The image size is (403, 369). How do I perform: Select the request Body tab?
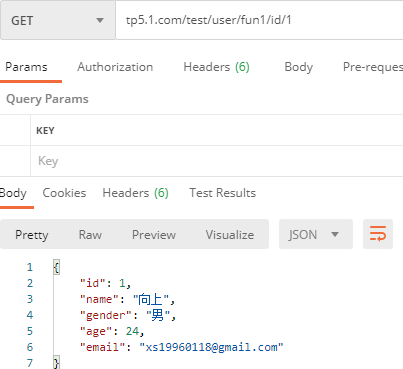point(299,67)
